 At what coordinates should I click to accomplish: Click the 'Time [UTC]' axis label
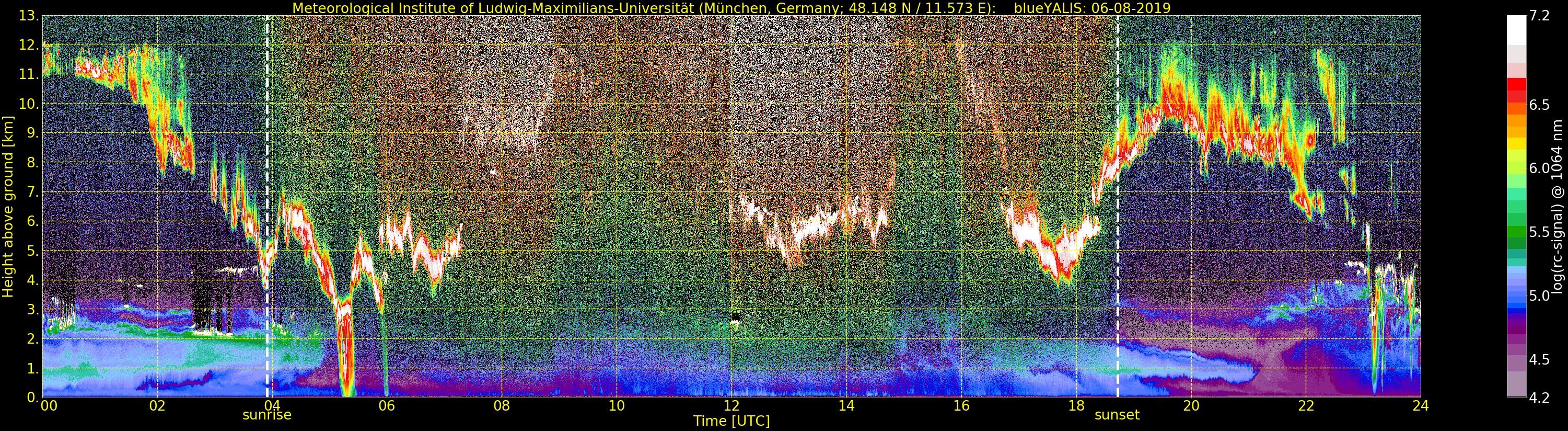(x=731, y=421)
